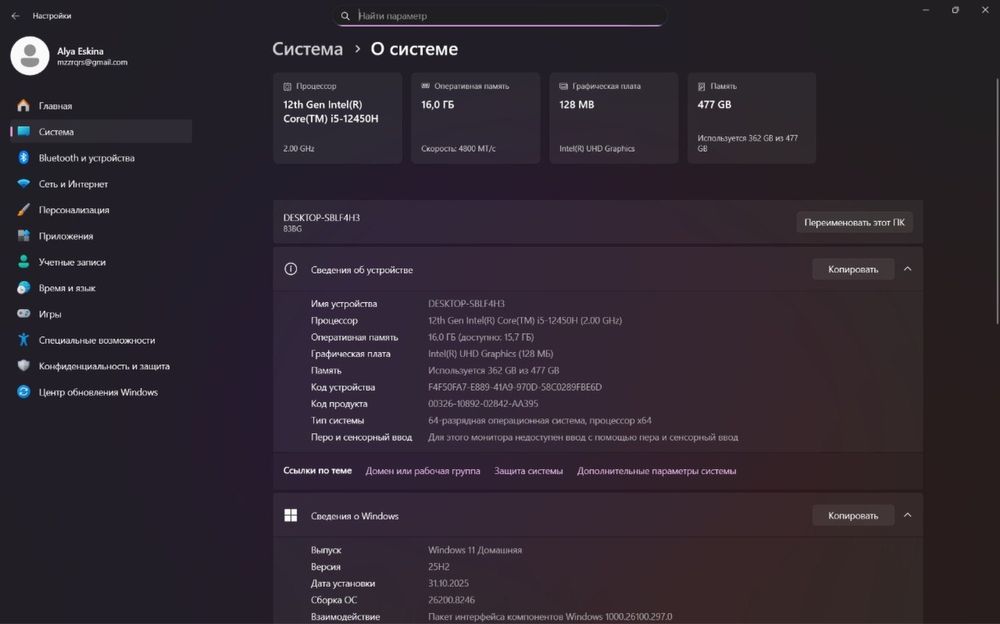Image resolution: width=1000 pixels, height=624 pixels.
Task: Collapse the Сведения о Windows section
Action: point(908,516)
